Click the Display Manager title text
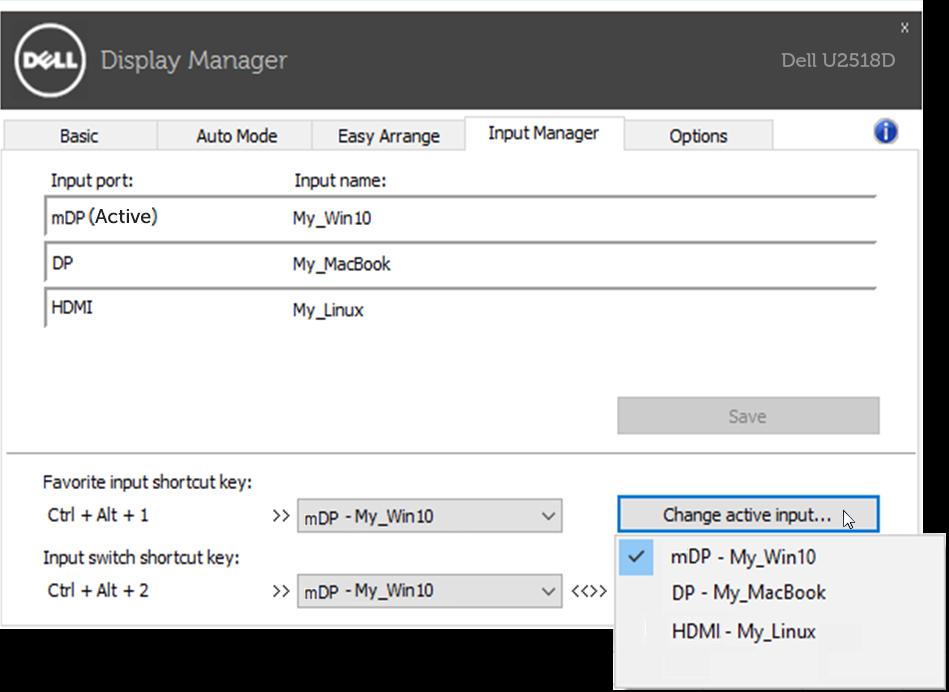This screenshot has height=692, width=949. click(194, 61)
